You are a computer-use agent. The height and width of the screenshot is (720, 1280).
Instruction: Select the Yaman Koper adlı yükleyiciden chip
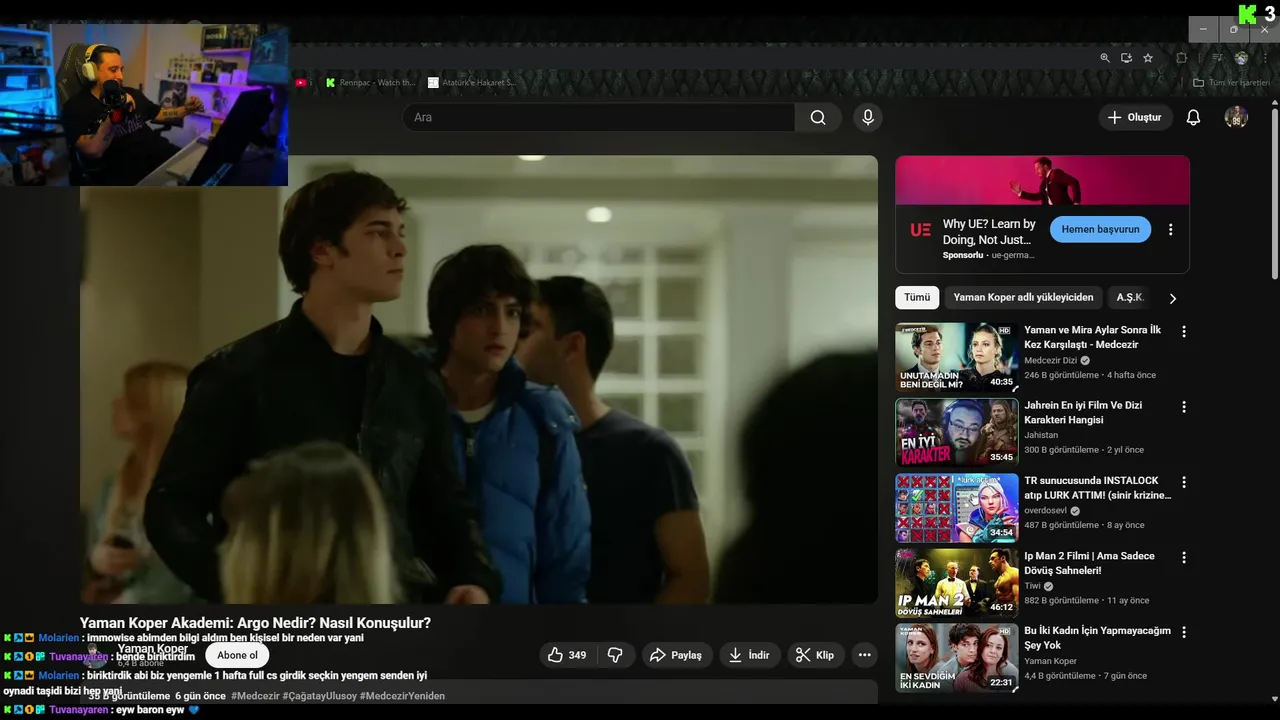pyautogui.click(x=1023, y=297)
